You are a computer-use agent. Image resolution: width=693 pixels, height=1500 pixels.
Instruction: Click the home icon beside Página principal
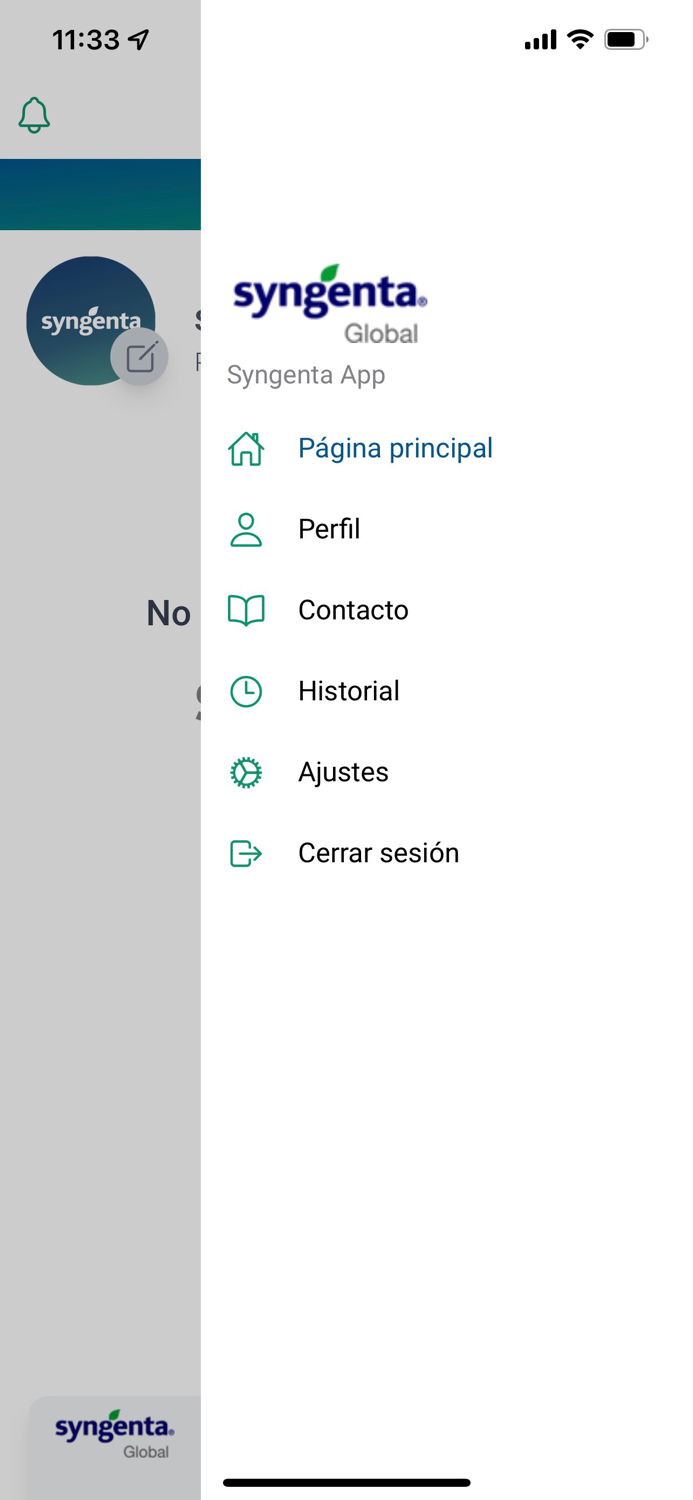pos(245,450)
